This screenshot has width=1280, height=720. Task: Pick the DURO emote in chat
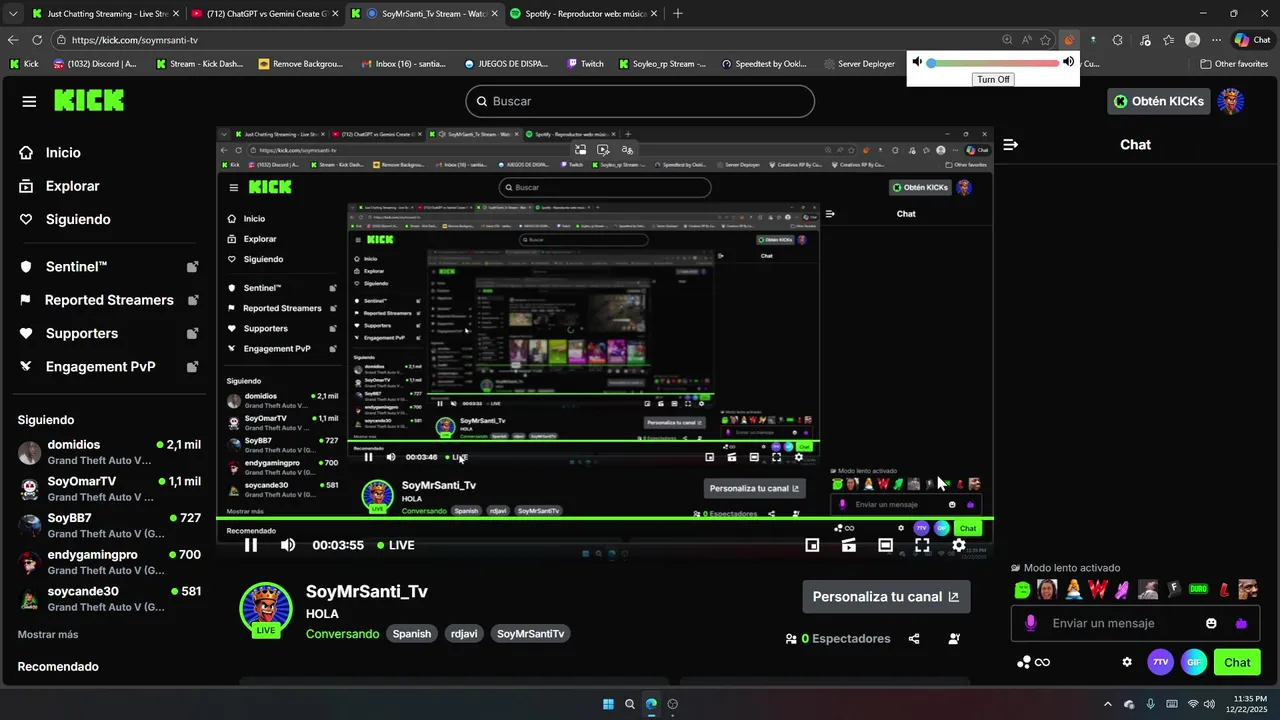[x=1198, y=590]
